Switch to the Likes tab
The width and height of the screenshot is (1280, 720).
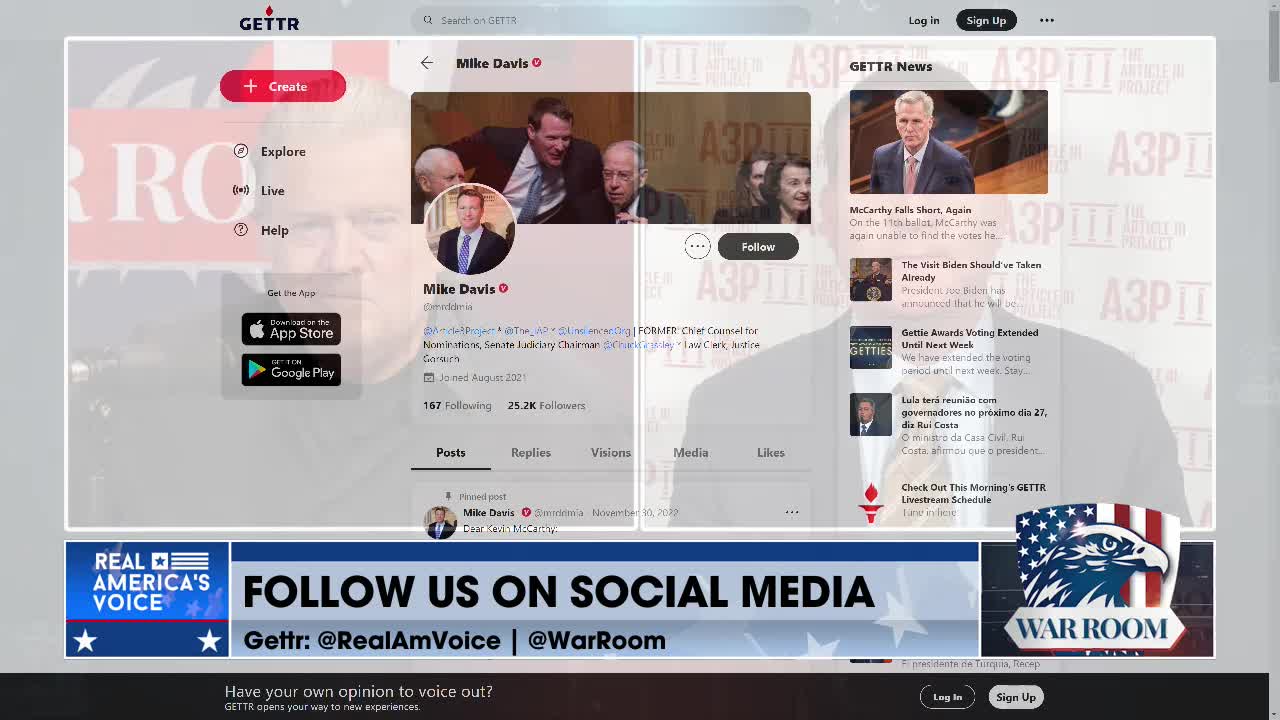point(771,453)
